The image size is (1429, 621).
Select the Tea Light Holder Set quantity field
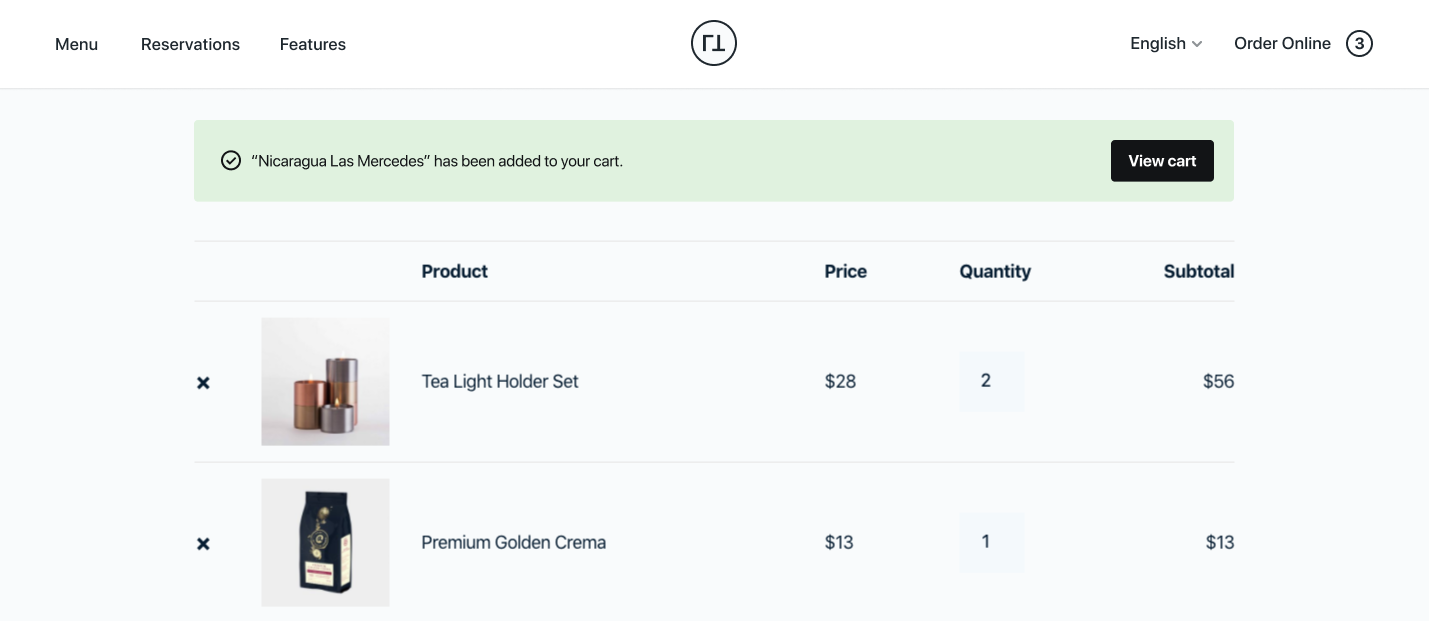pos(991,381)
